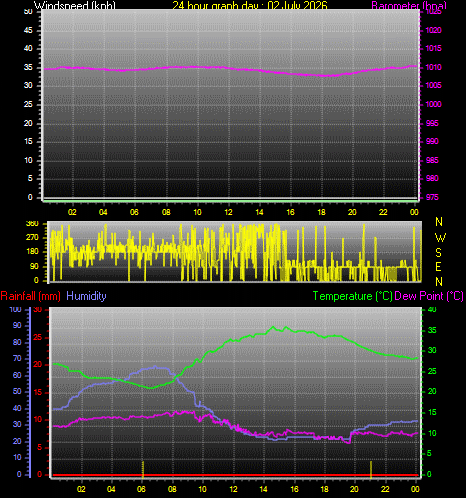Click the 15 value on the windspeed axis
Screen dimensions: 466x498
pos(28,141)
